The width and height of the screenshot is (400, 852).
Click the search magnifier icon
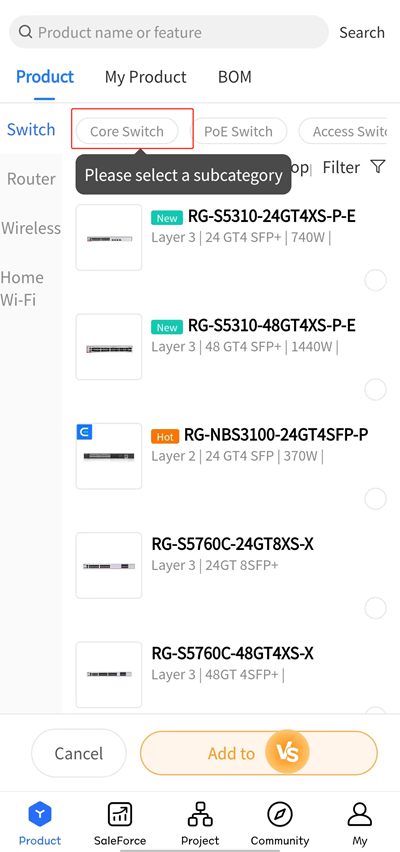coord(26,32)
